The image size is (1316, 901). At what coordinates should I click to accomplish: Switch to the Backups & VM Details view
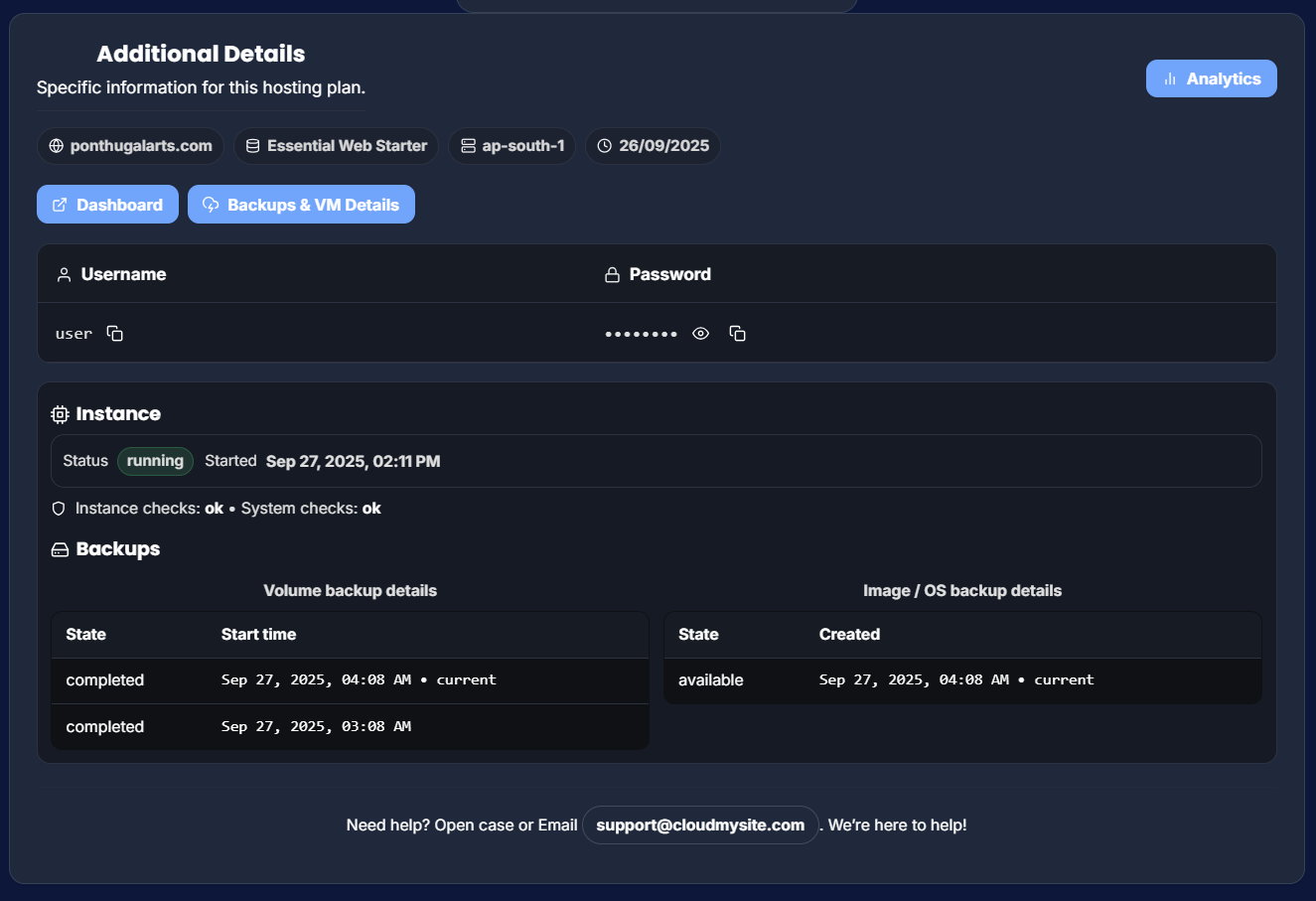tap(301, 204)
